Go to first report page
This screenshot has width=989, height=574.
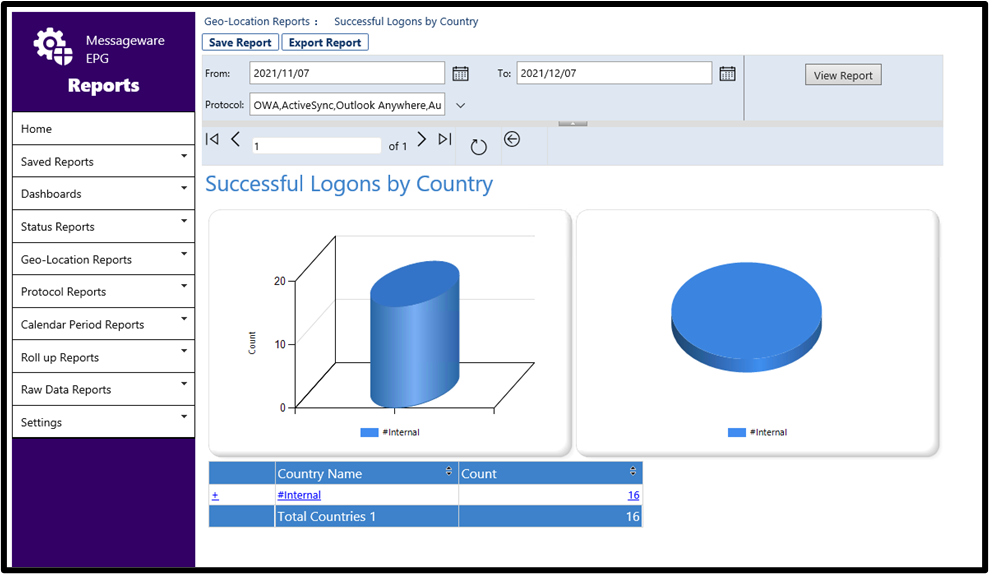[213, 139]
